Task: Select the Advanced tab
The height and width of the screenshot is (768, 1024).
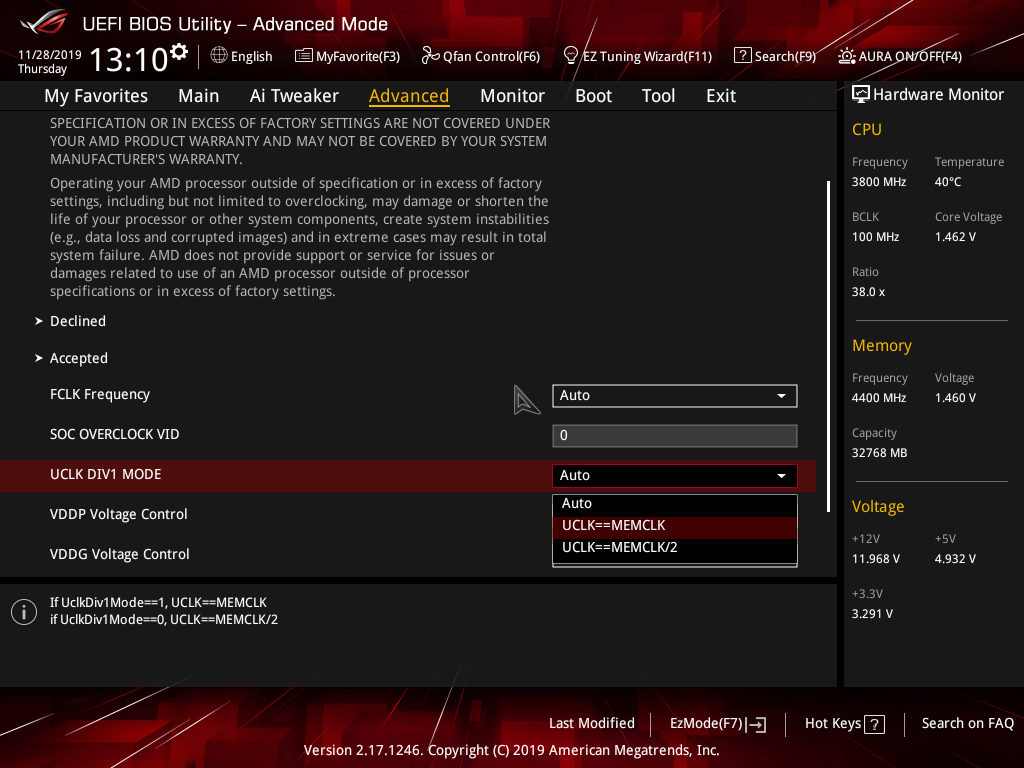Action: click(x=409, y=95)
